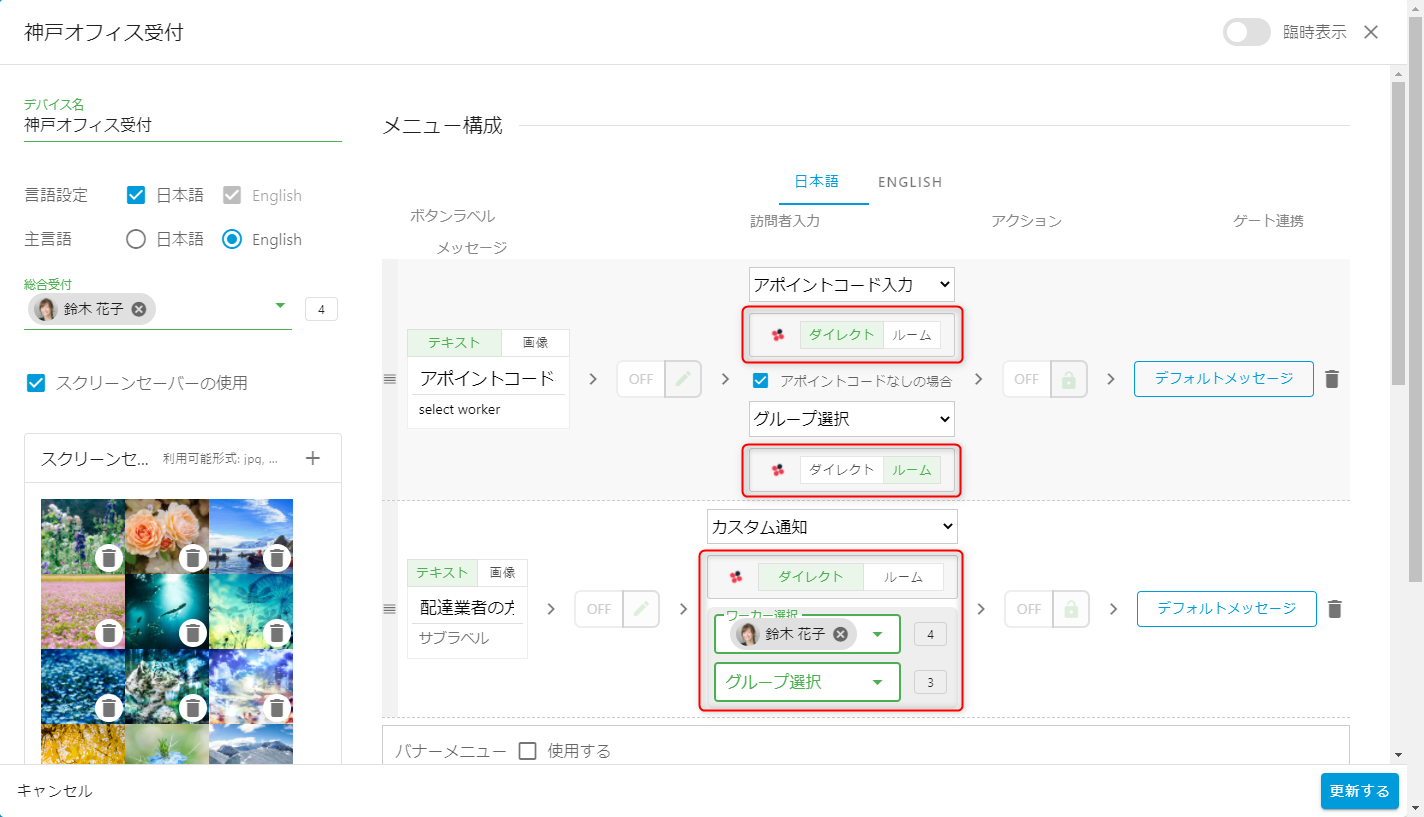Select 日本語 as the 主言語 radio option

[x=136, y=239]
